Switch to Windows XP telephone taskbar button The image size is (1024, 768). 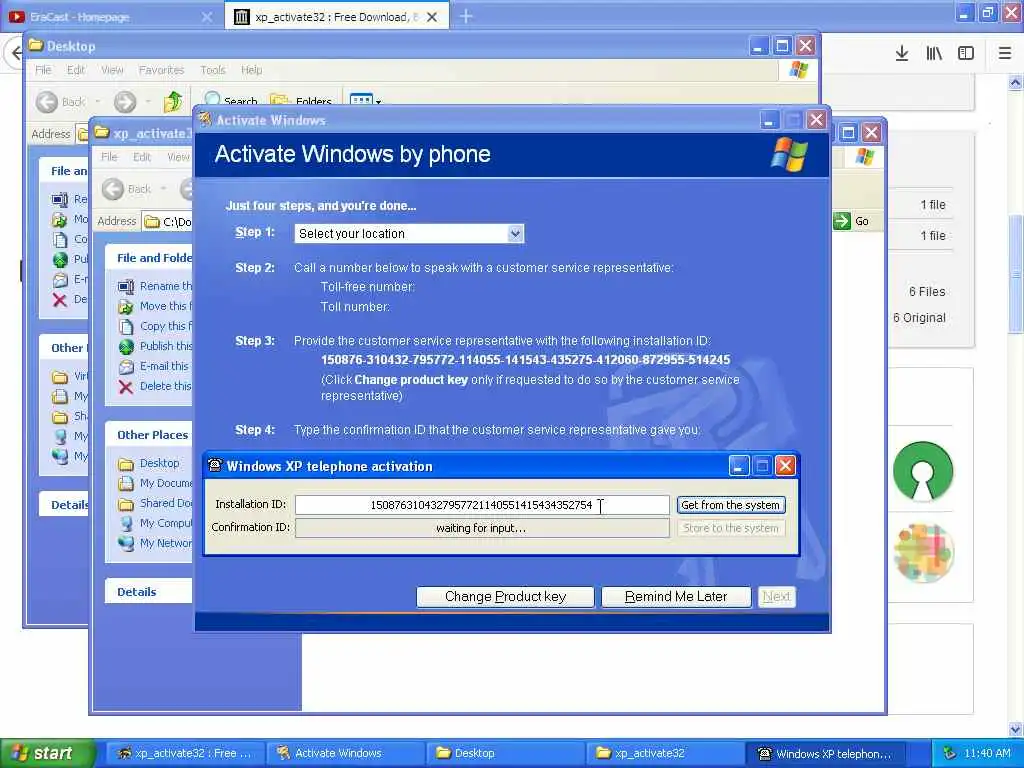(827, 753)
